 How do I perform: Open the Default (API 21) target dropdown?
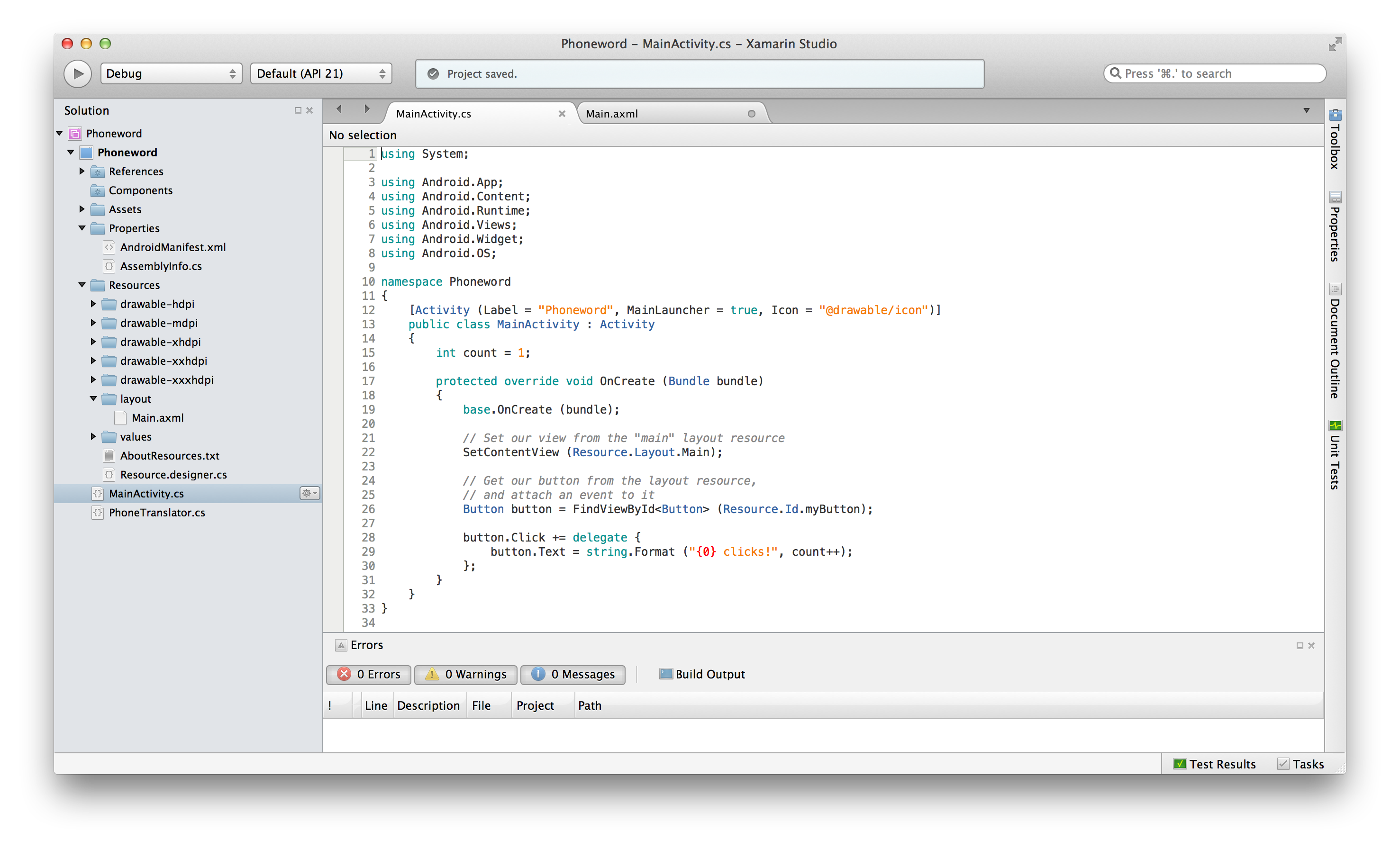321,74
